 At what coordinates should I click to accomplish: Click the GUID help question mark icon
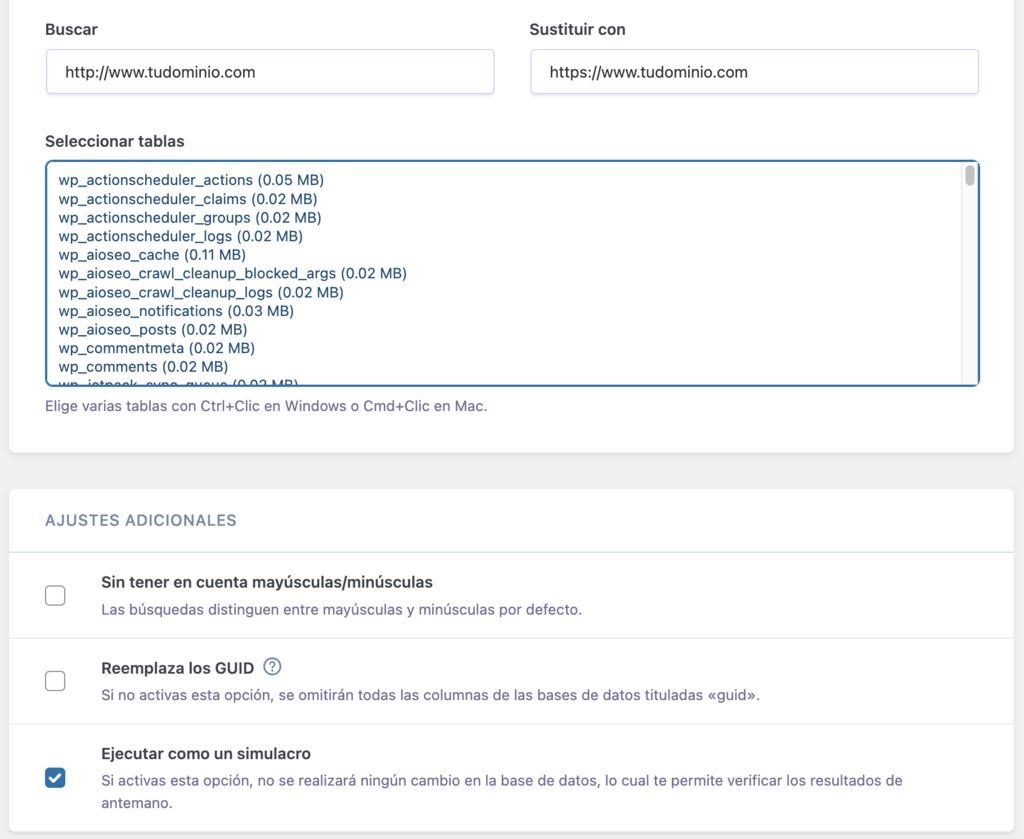coord(273,666)
